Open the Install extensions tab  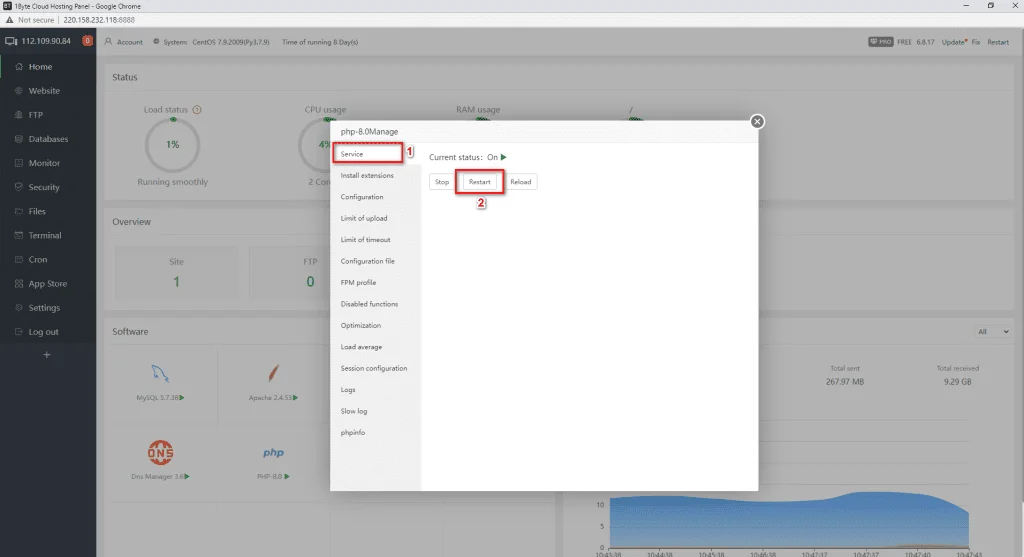[x=367, y=176]
